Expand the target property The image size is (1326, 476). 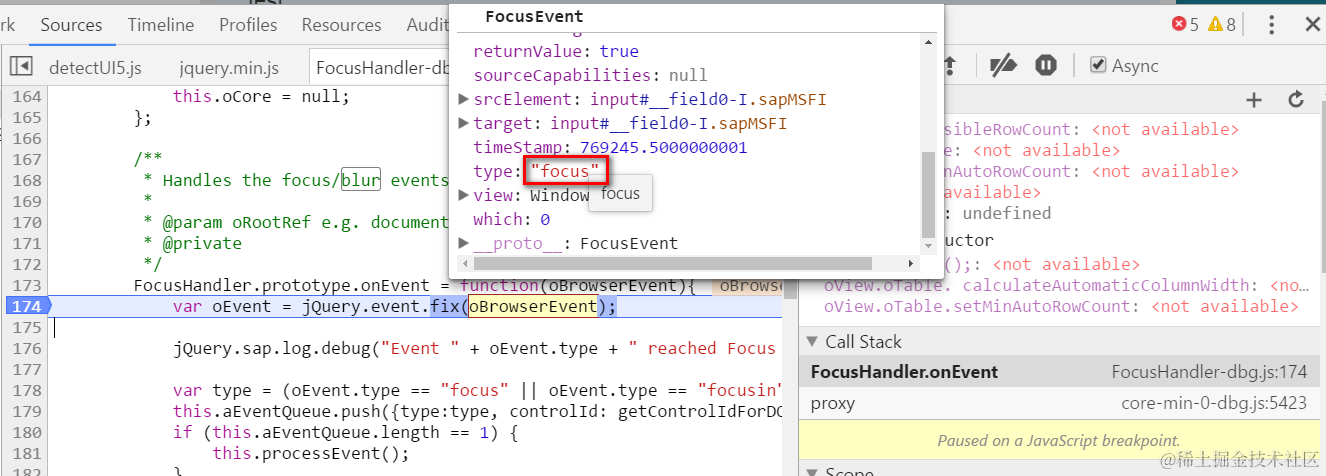[463, 123]
